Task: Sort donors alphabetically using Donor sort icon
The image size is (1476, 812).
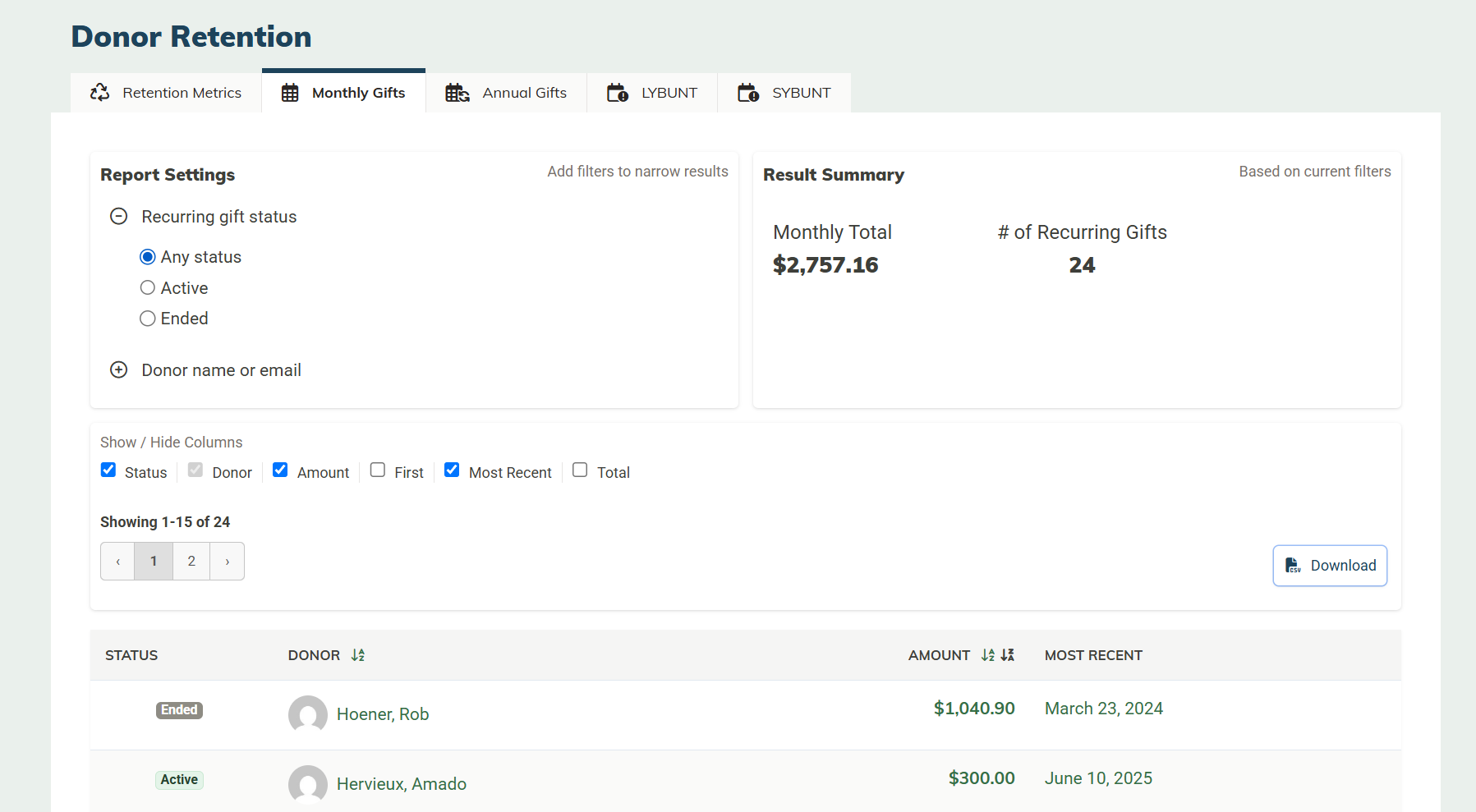Action: coord(358,655)
